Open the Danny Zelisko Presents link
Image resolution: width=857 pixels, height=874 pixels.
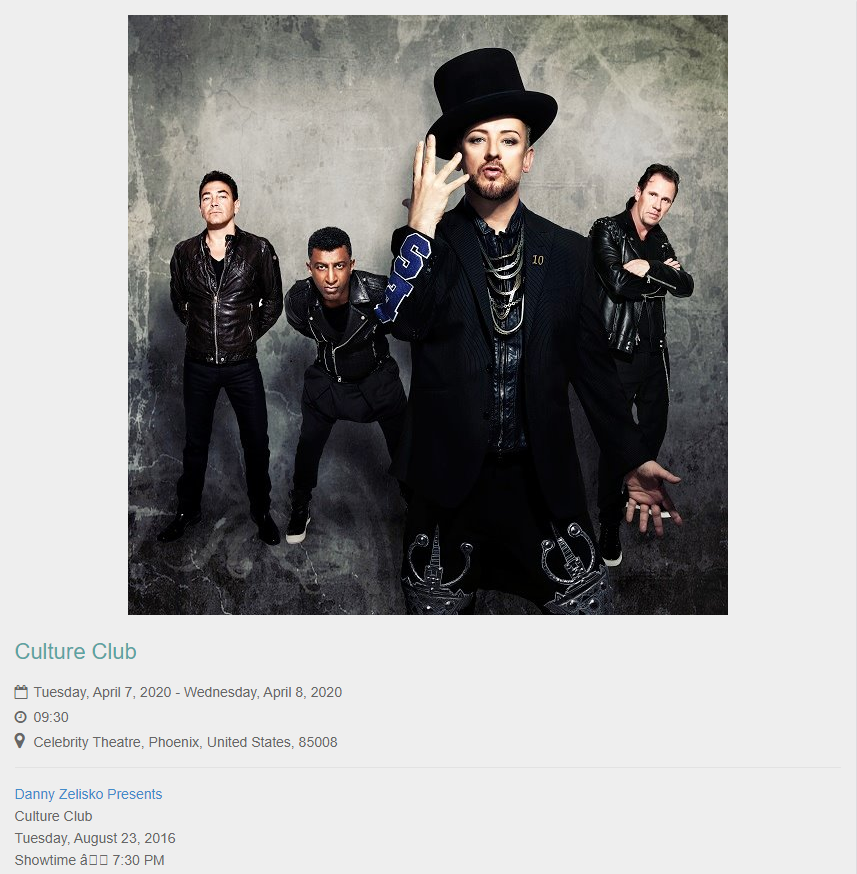[88, 794]
